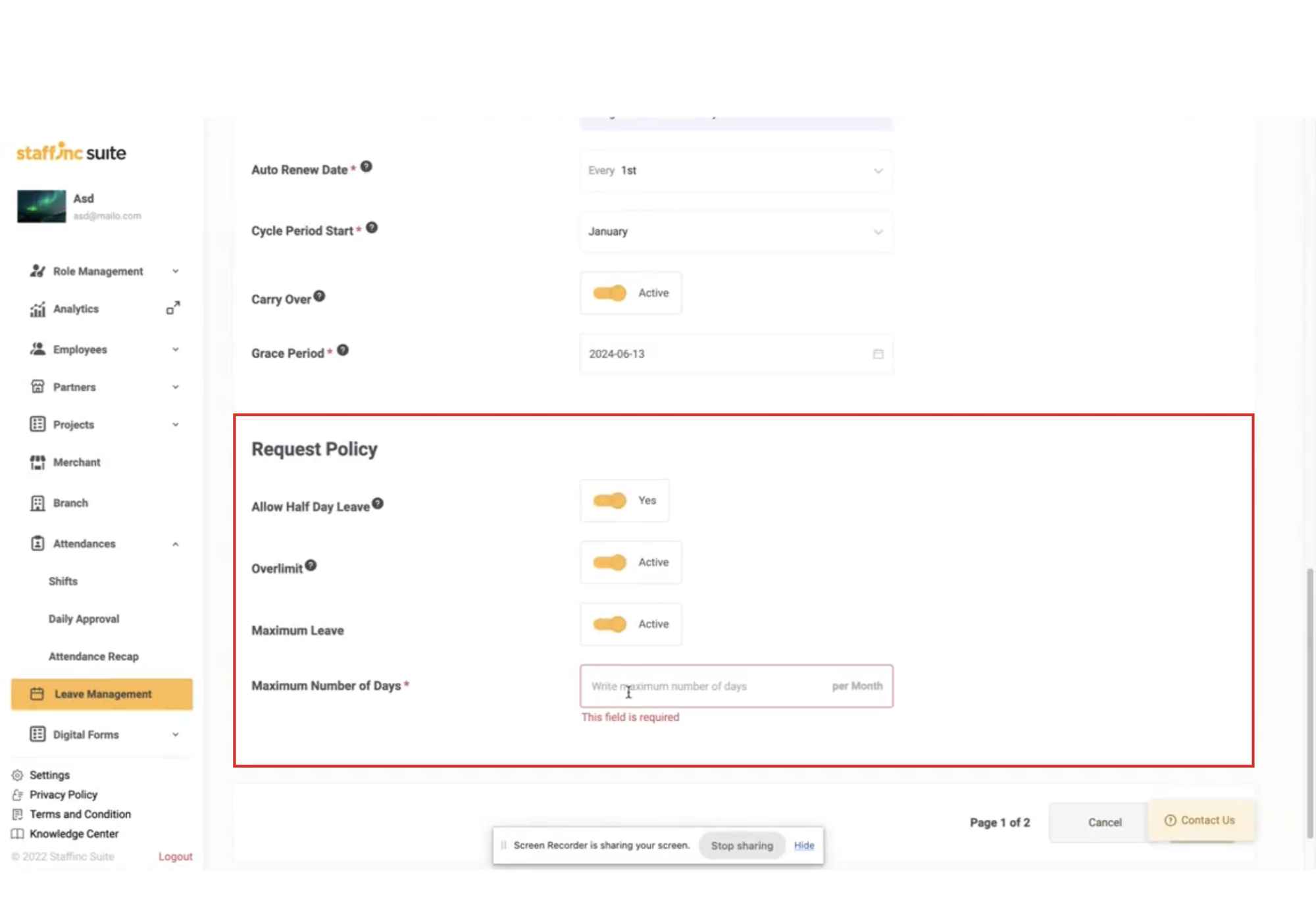Click the Cancel button
The width and height of the screenshot is (1316, 919).
click(1104, 822)
